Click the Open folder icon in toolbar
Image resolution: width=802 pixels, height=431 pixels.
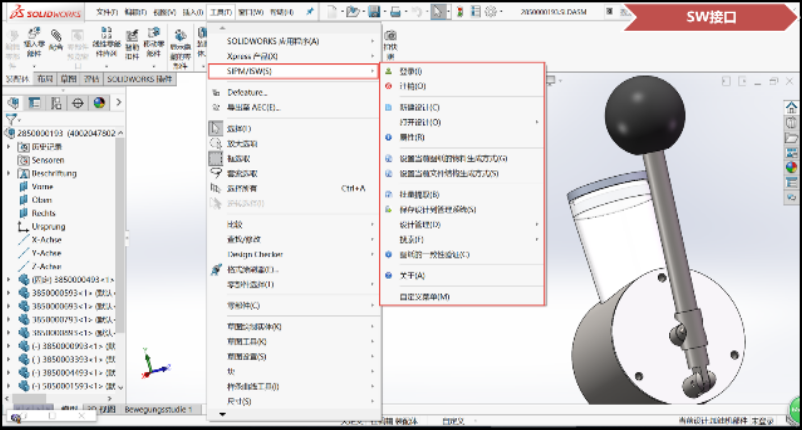click(352, 11)
